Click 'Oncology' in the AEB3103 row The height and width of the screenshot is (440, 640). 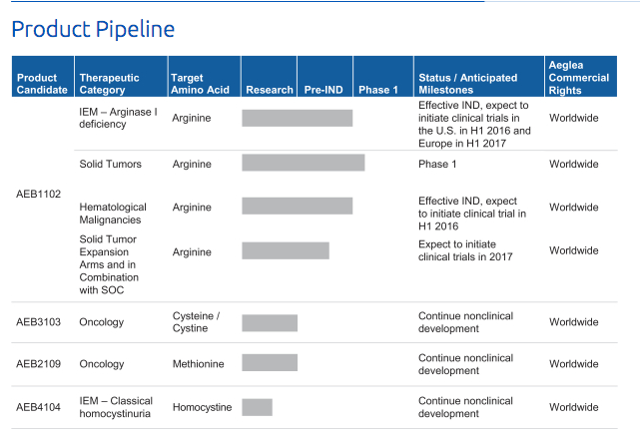[x=102, y=322]
